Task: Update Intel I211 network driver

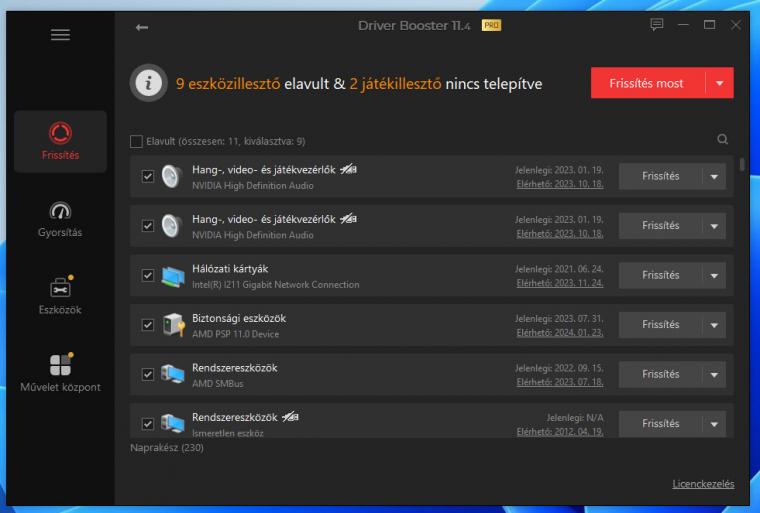Action: pyautogui.click(x=661, y=275)
